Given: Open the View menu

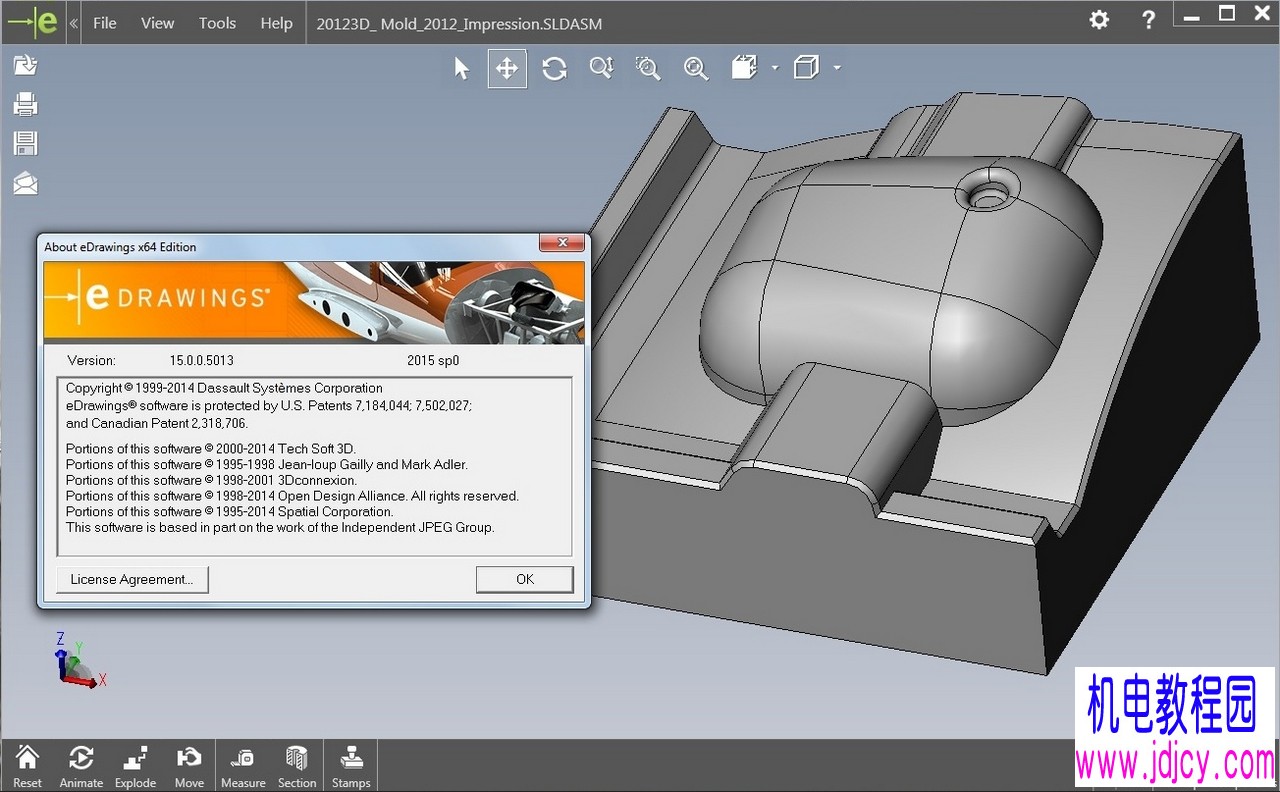Looking at the screenshot, I should [x=158, y=23].
